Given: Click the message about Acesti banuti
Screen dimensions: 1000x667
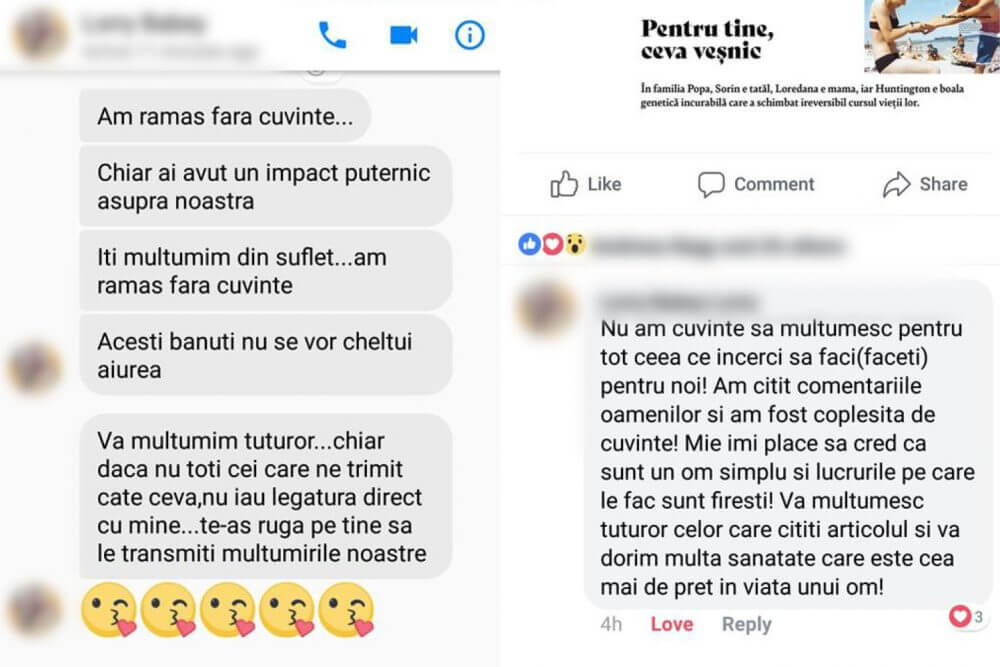Looking at the screenshot, I should click(x=266, y=355).
